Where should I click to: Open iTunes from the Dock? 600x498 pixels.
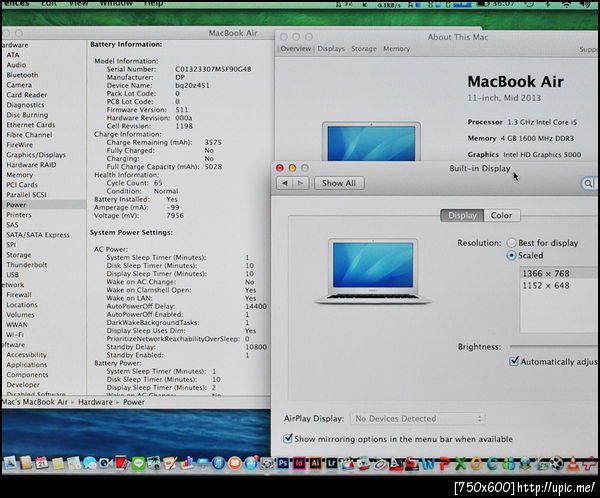[x=218, y=463]
